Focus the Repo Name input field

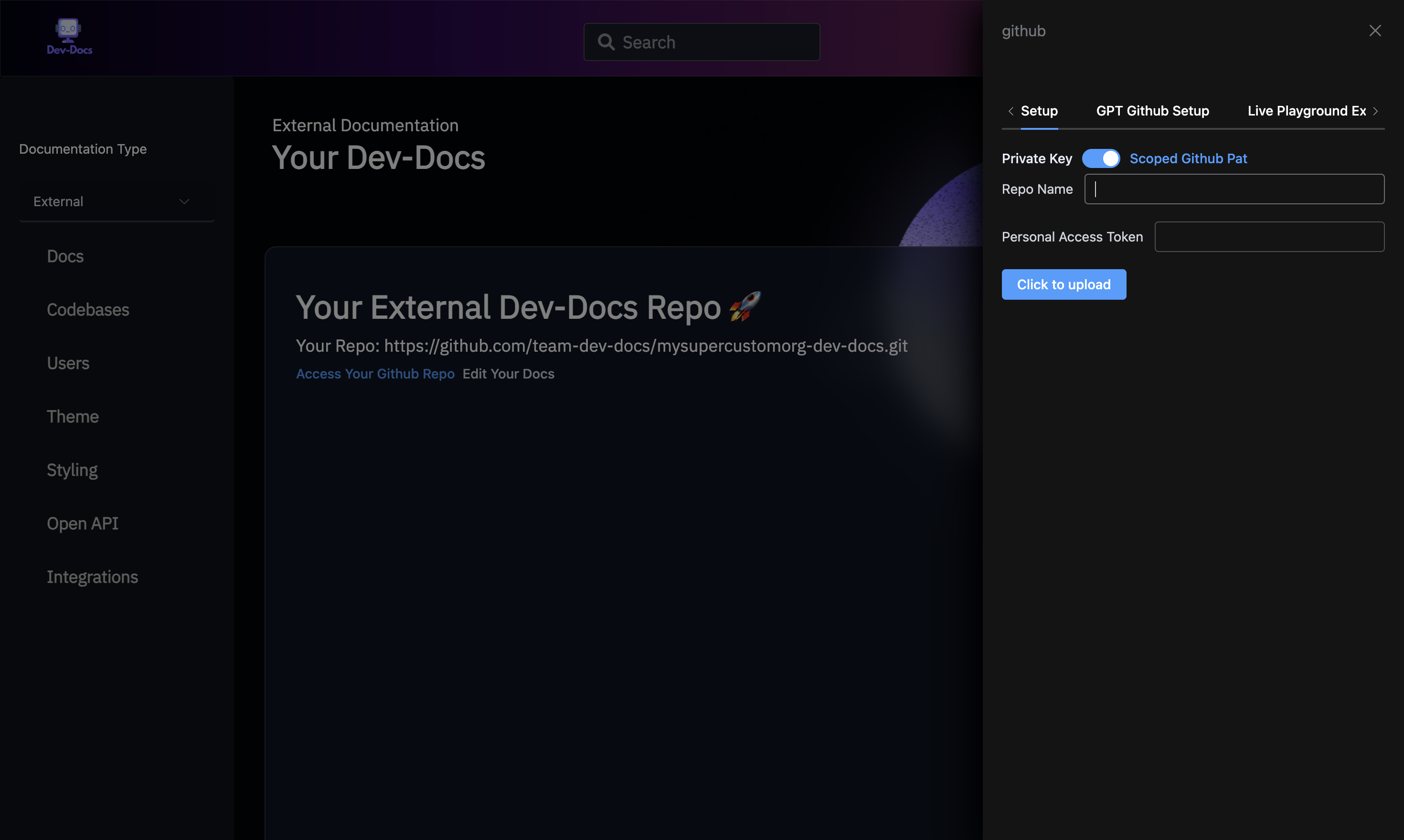coord(1234,189)
